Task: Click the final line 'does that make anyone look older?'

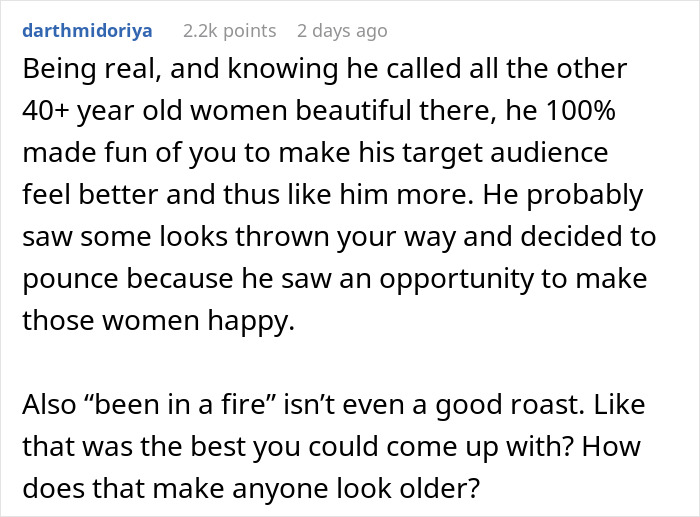Action: pyautogui.click(x=251, y=488)
